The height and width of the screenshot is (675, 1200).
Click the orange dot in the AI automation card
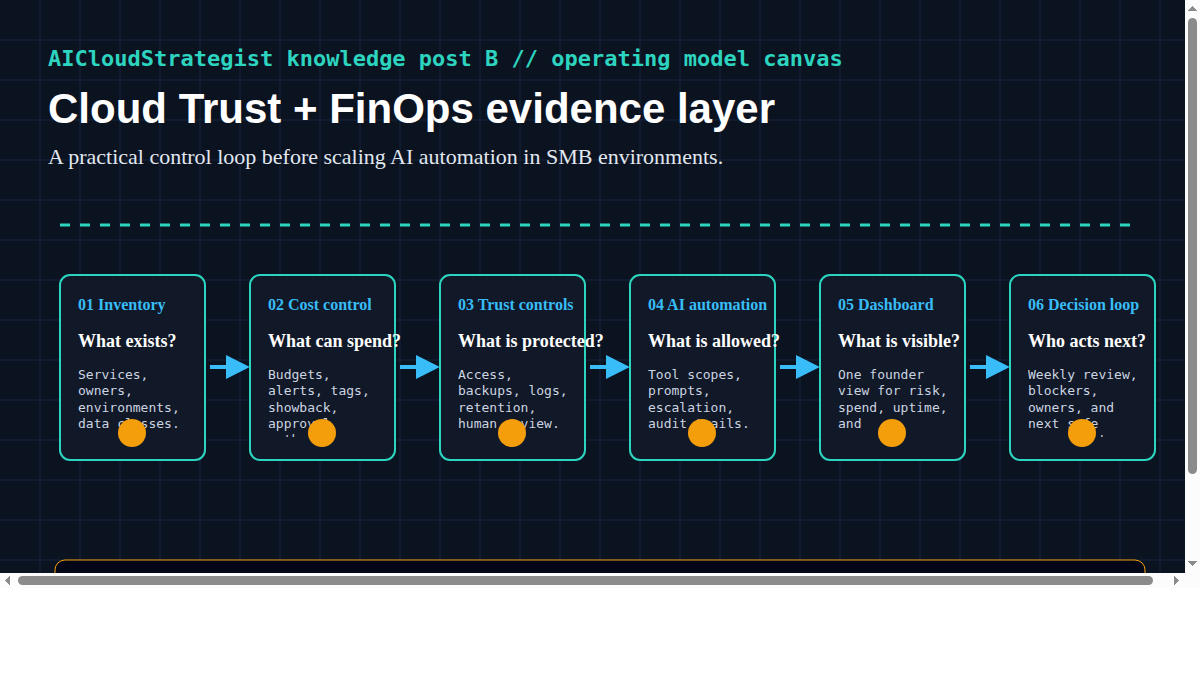coord(702,433)
